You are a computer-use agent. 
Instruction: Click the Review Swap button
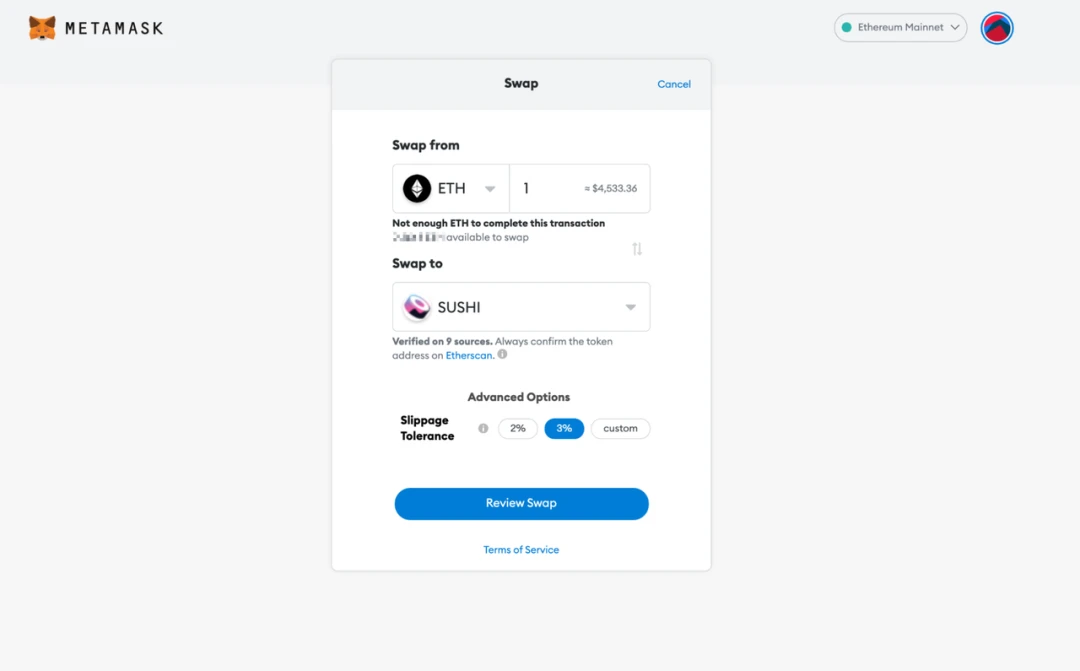[521, 504]
